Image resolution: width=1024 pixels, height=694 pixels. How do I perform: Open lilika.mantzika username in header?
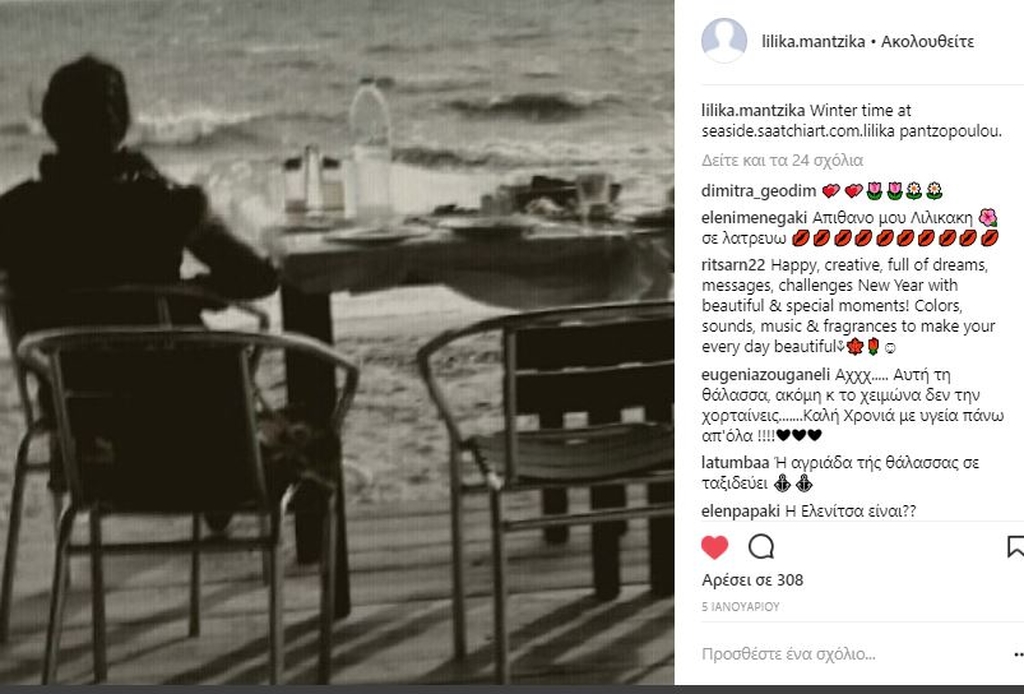(x=813, y=42)
